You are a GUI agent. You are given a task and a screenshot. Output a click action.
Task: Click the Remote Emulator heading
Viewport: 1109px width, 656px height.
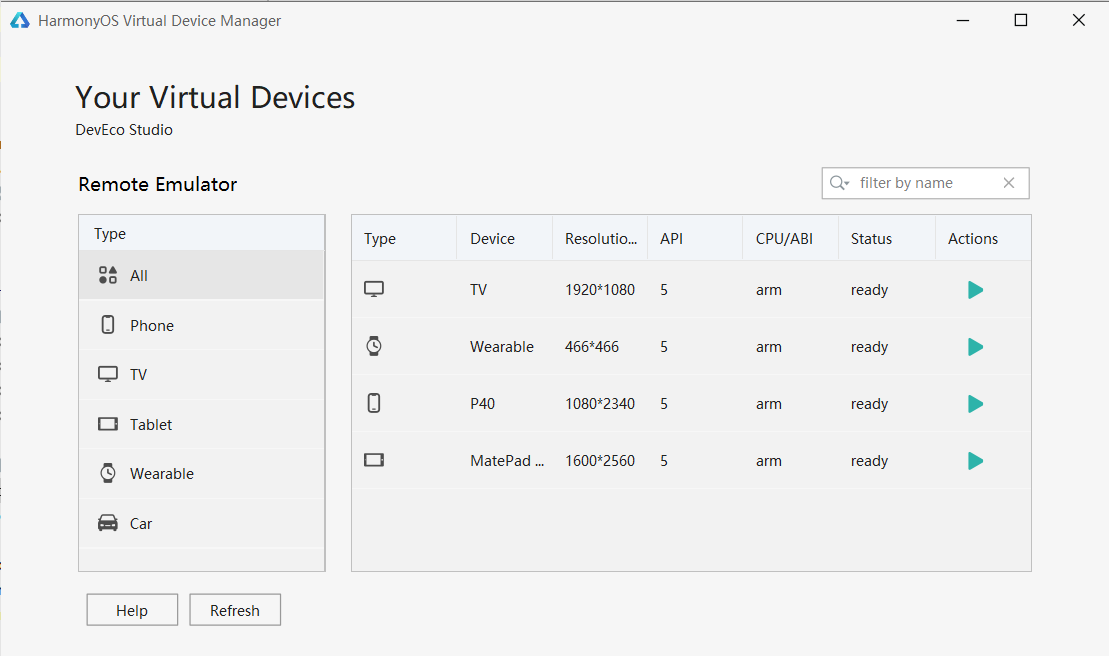pos(158,184)
